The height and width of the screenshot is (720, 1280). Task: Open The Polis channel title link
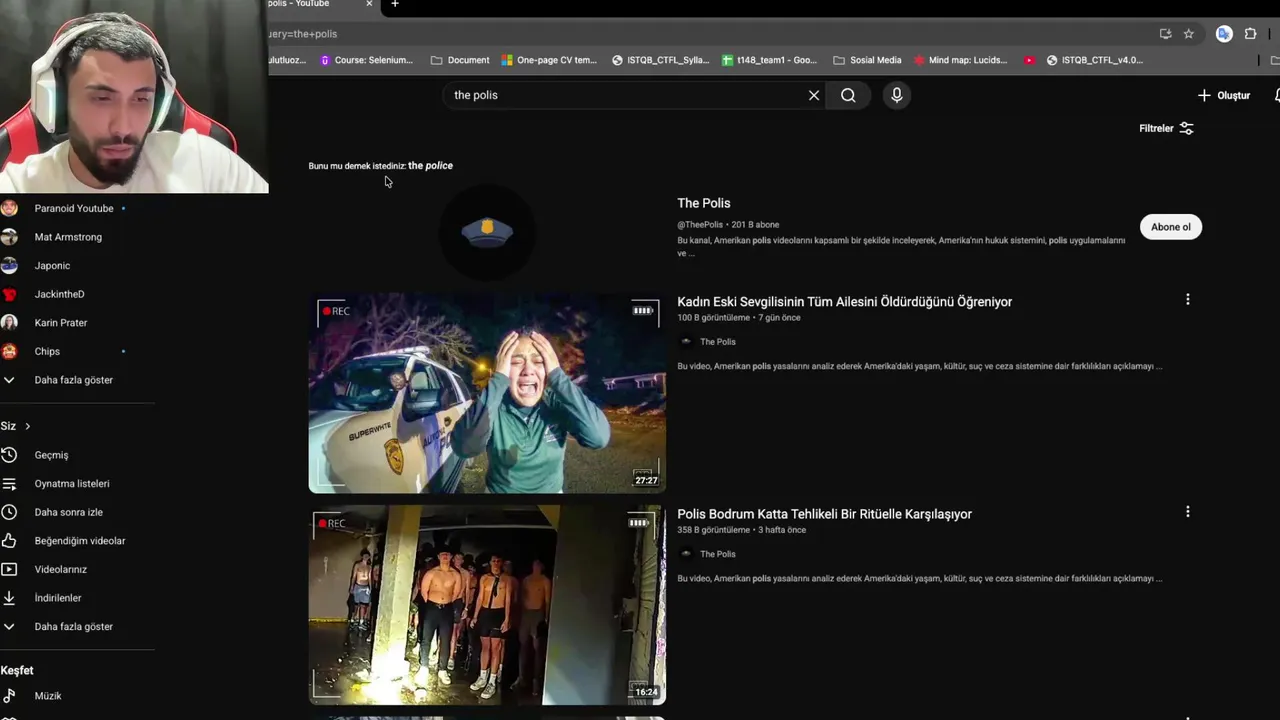(704, 203)
